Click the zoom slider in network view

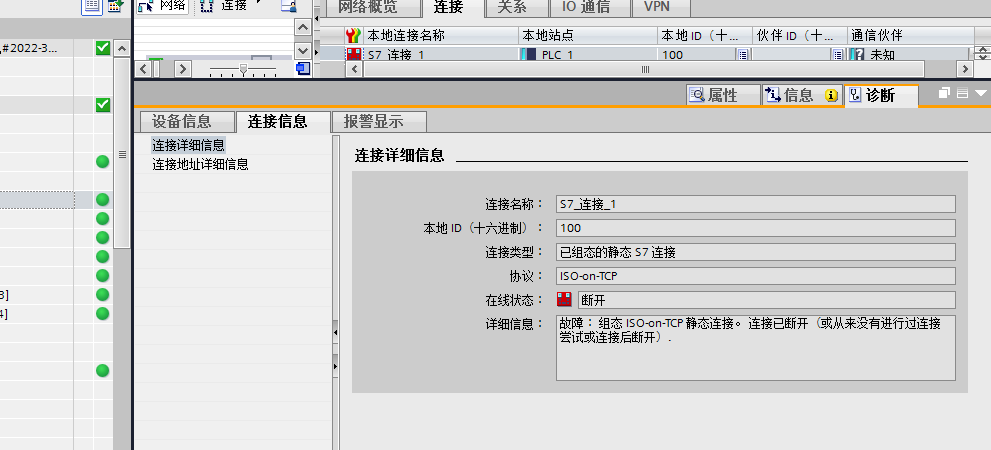(242, 68)
